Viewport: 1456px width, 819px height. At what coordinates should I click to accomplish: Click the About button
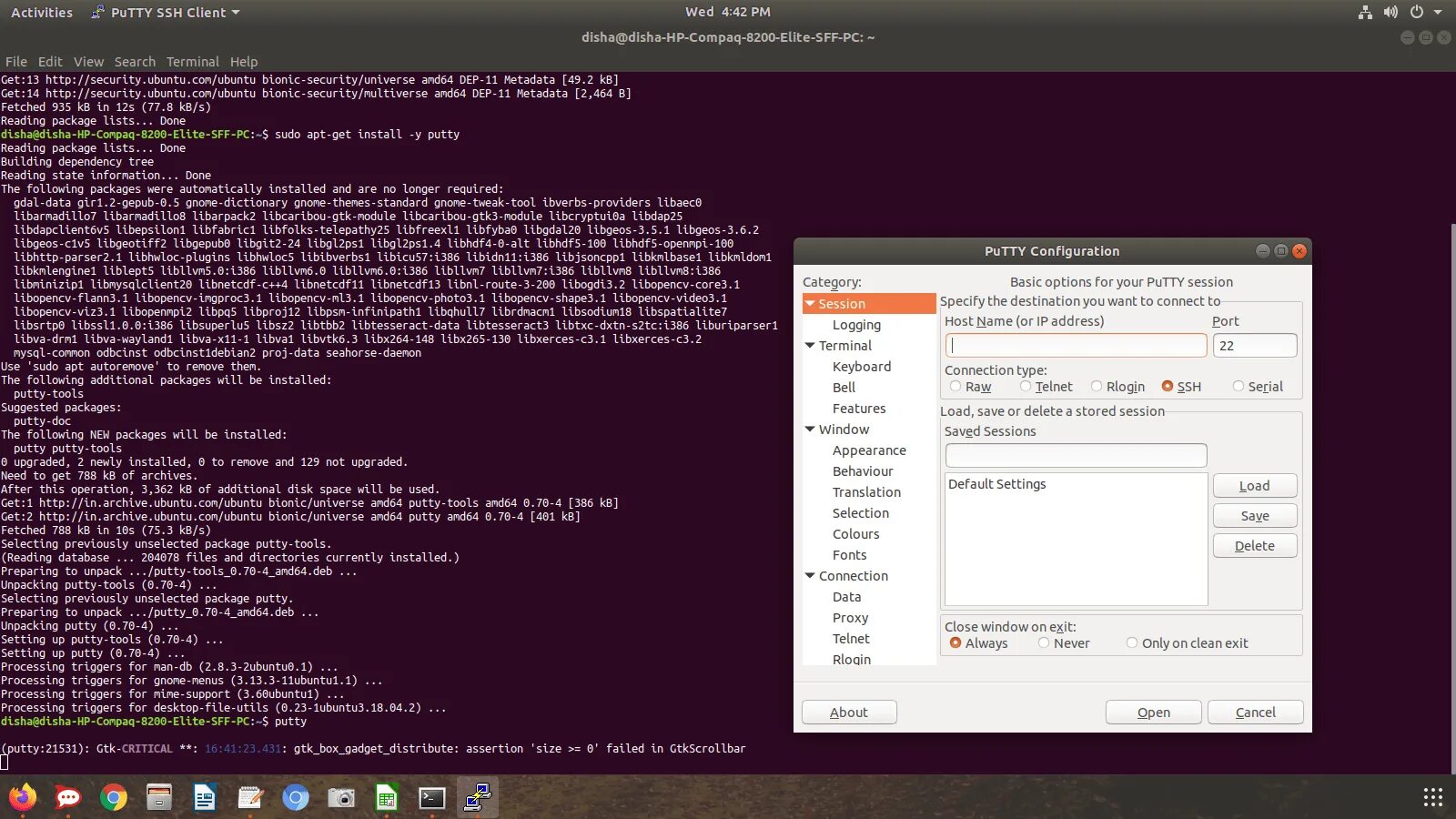click(x=849, y=713)
